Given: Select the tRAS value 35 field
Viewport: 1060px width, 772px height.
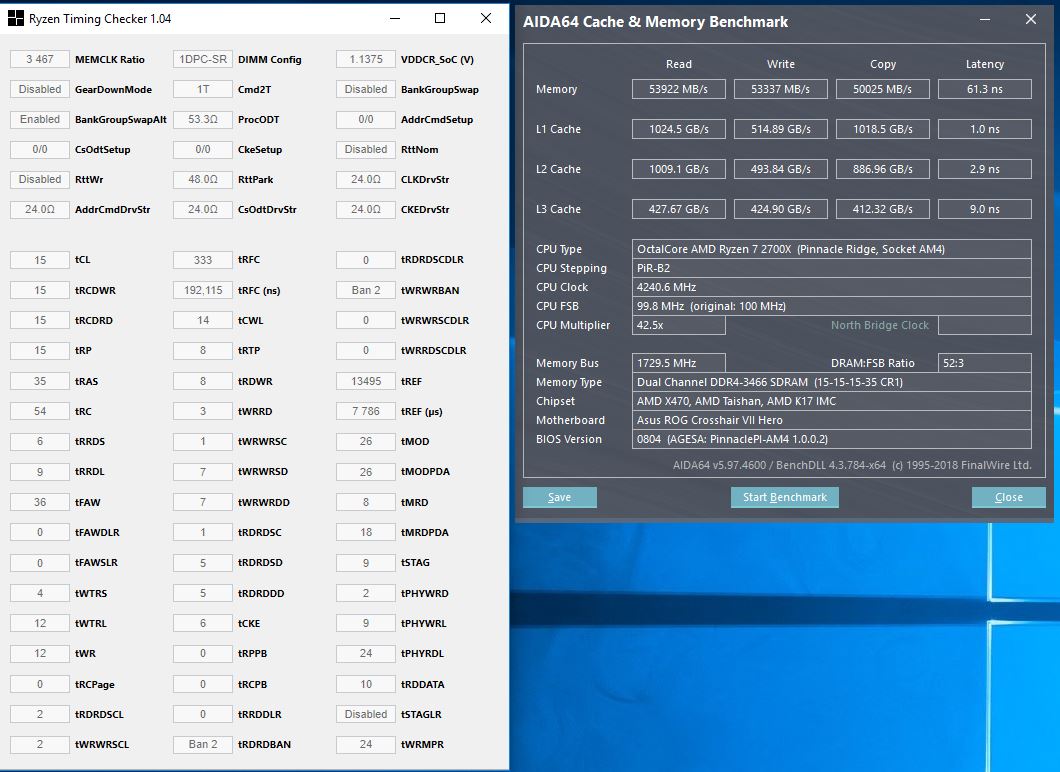Looking at the screenshot, I should click(40, 381).
